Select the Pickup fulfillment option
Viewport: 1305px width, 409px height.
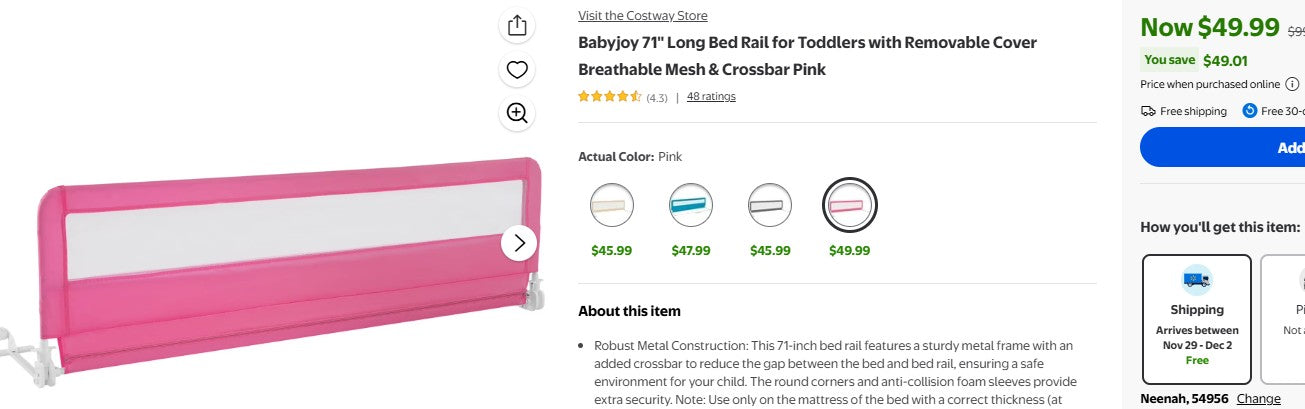[1283, 318]
